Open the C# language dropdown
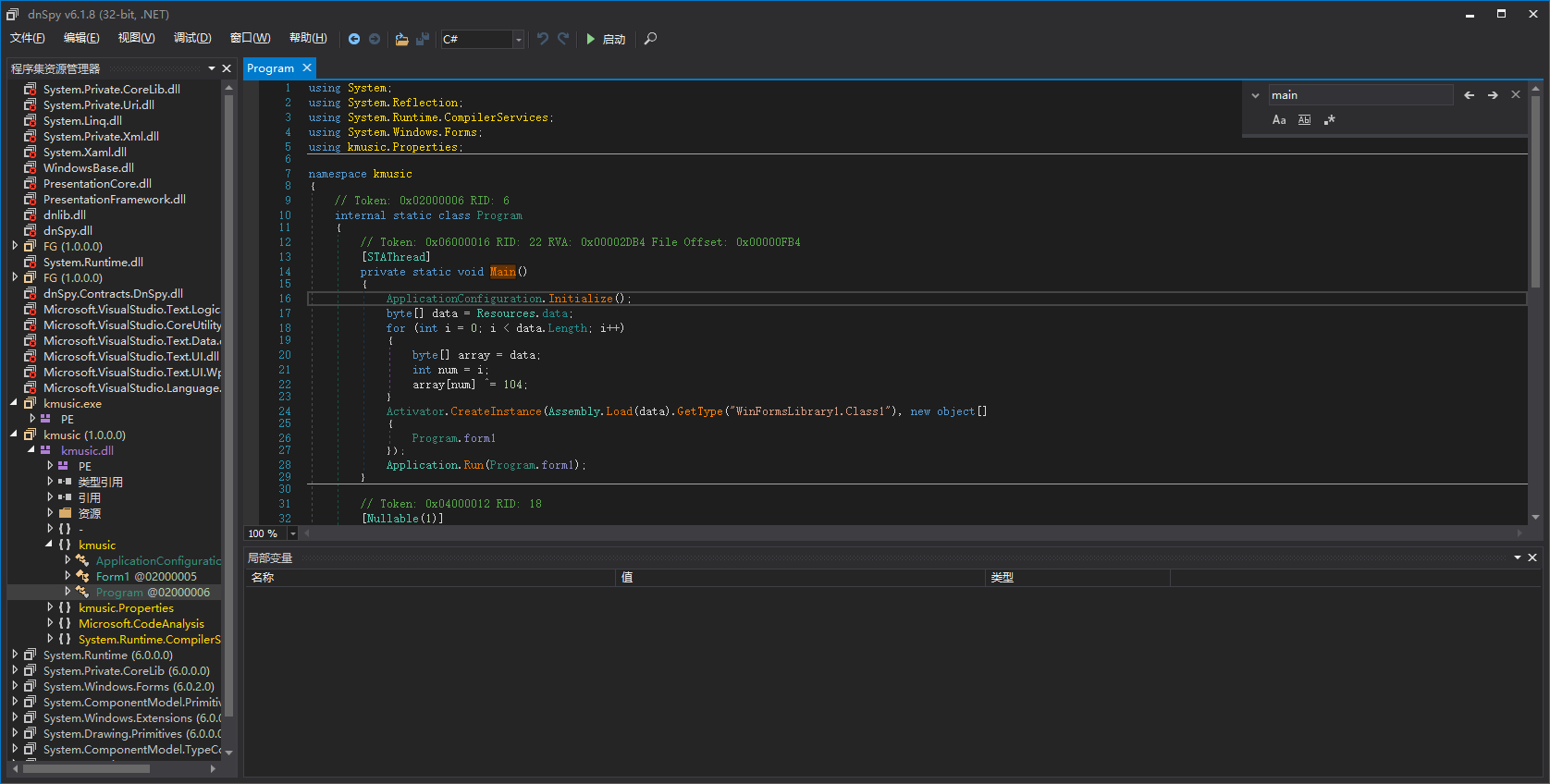Screen dimensions: 1550x784 pos(518,39)
